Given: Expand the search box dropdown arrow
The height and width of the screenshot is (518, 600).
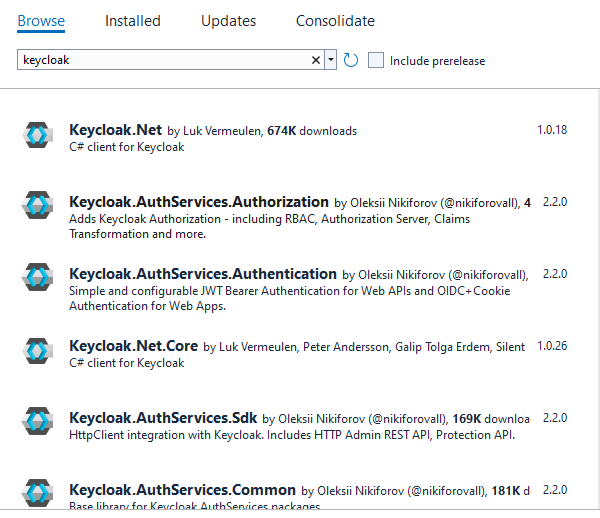Looking at the screenshot, I should click(x=331, y=60).
